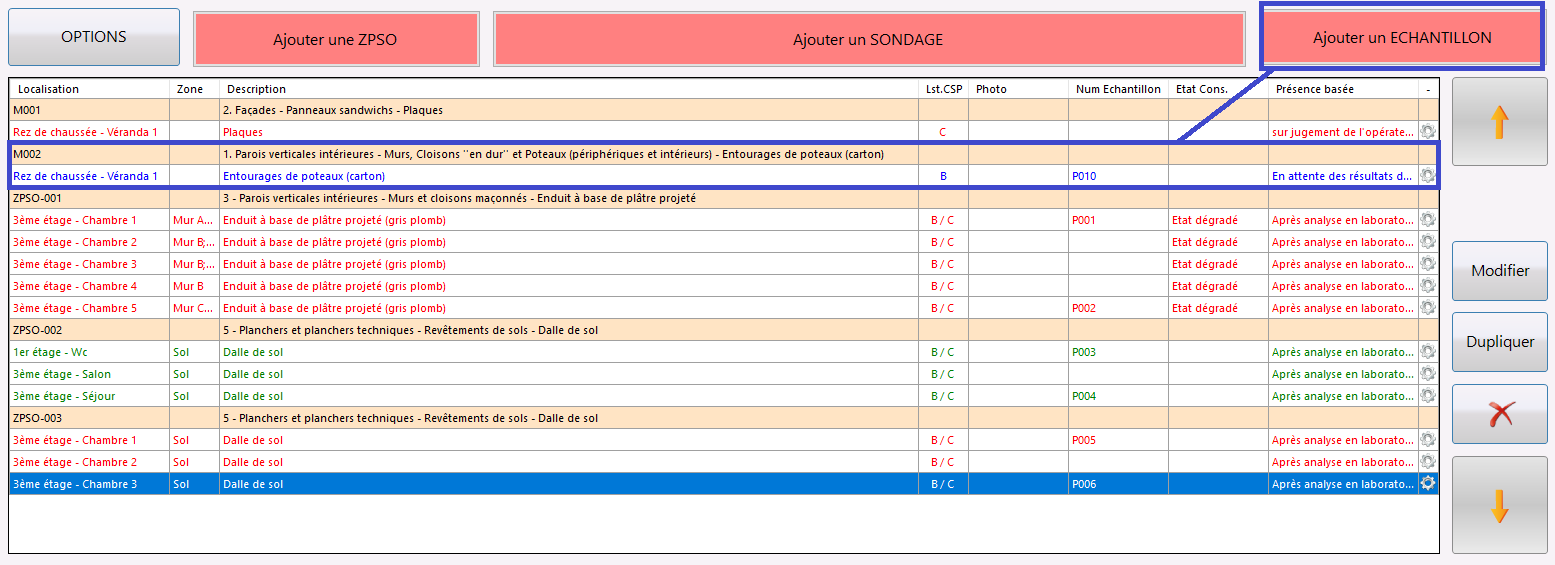Click 'B' Lst.CSP cell in Entourages row
The image size is (1555, 565).
(x=943, y=176)
